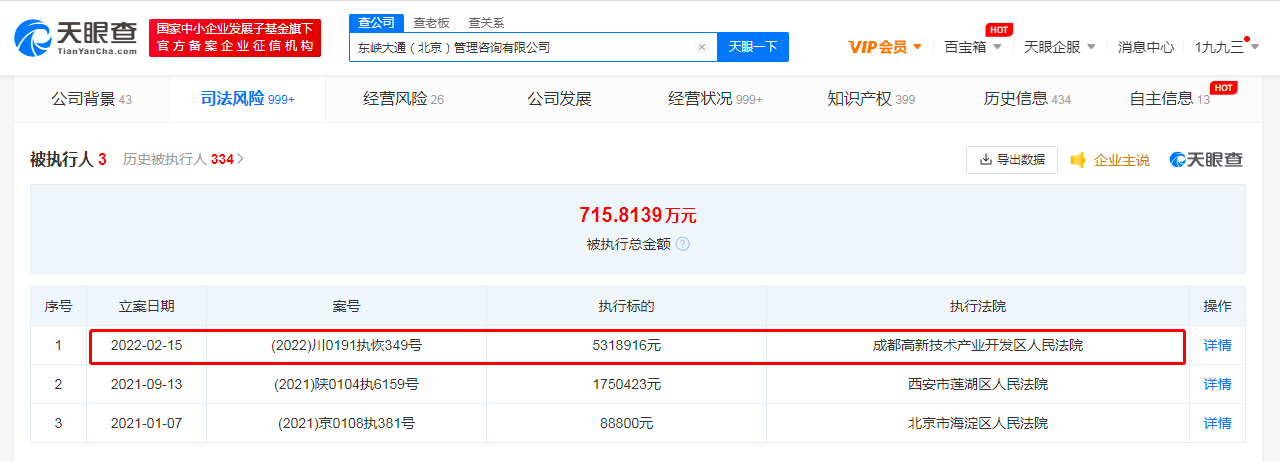Click the TianYanCha logo at top left
The height and width of the screenshot is (462, 1280).
pyautogui.click(x=76, y=38)
